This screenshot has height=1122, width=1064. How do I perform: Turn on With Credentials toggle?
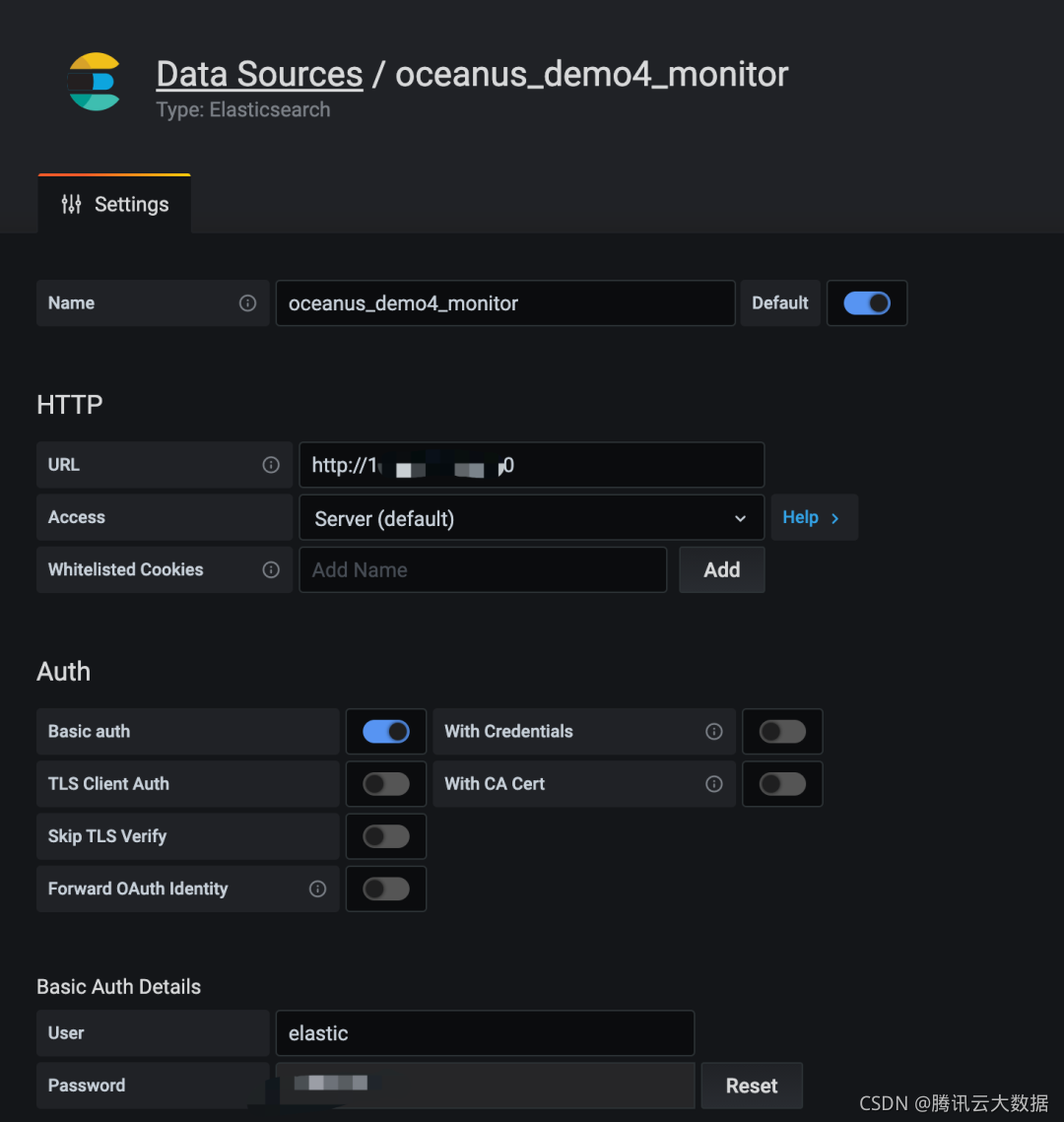point(782,731)
